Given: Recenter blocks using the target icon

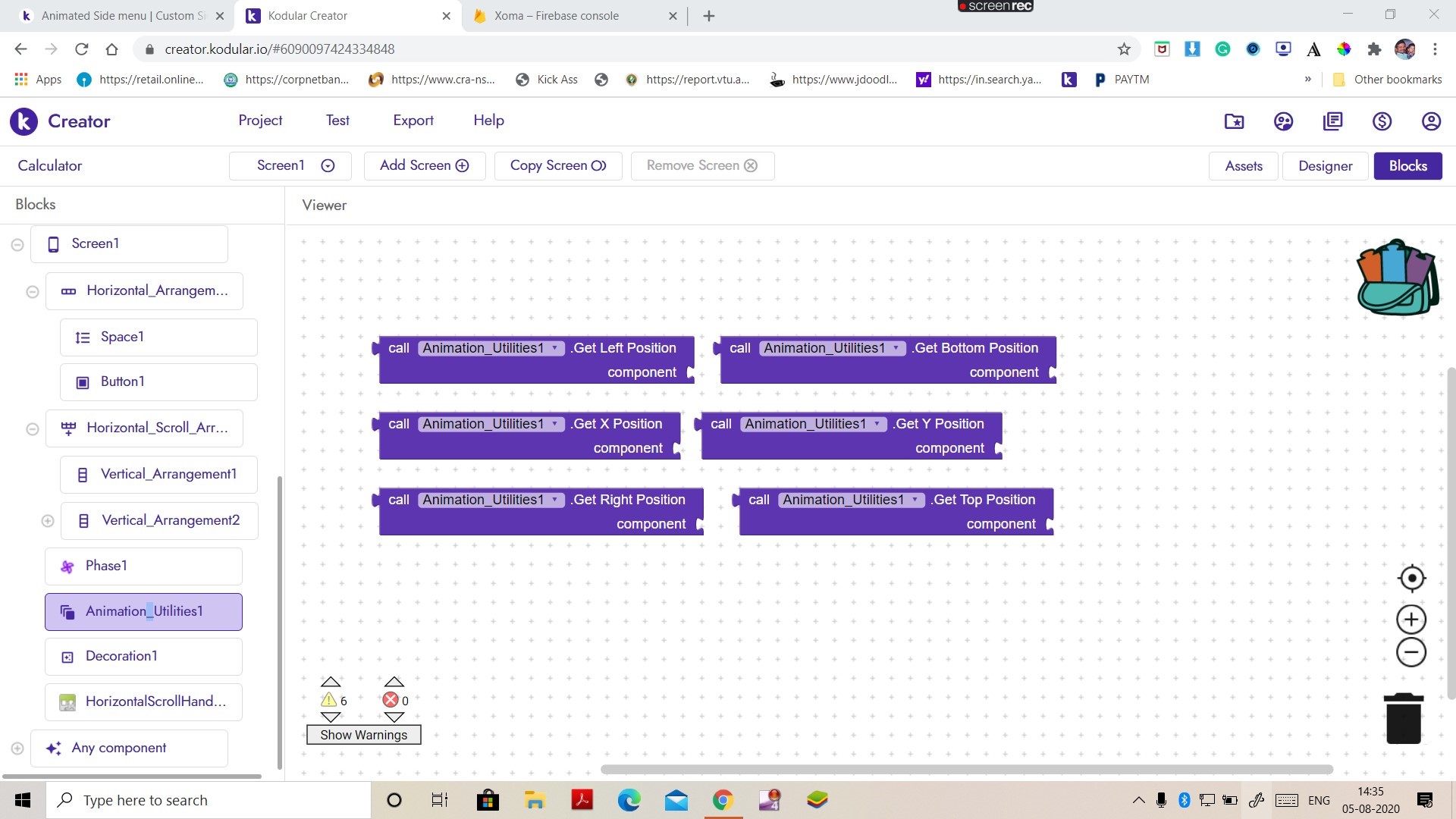Looking at the screenshot, I should click(1410, 578).
